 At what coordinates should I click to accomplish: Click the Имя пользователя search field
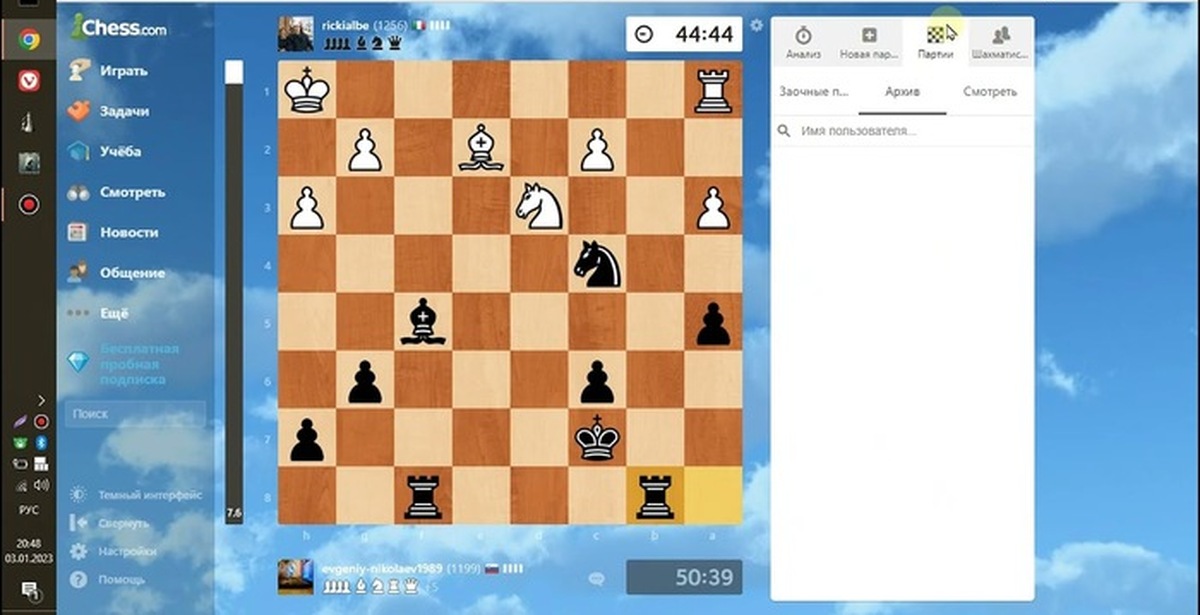pyautogui.click(x=902, y=131)
